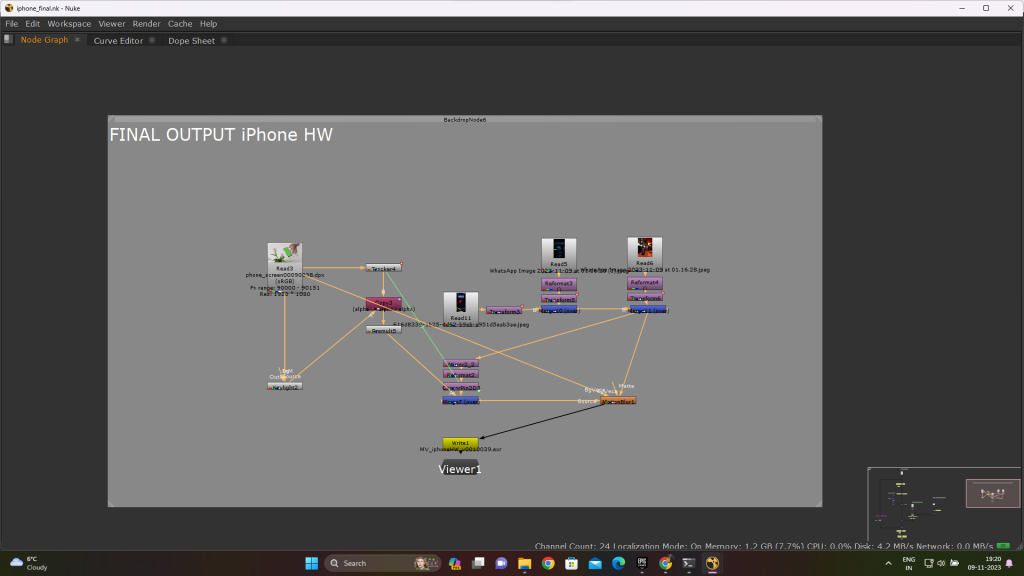
Task: Select the CornerPin2D node
Action: [461, 387]
